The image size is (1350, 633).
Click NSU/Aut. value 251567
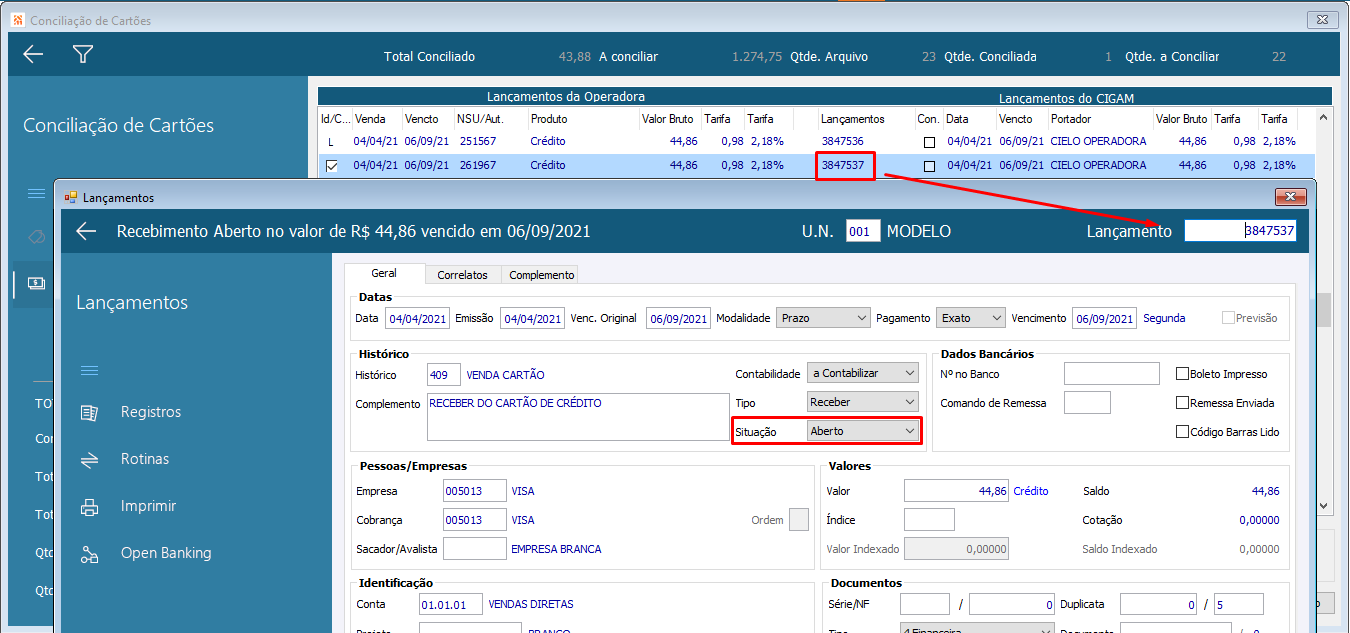[478, 142]
